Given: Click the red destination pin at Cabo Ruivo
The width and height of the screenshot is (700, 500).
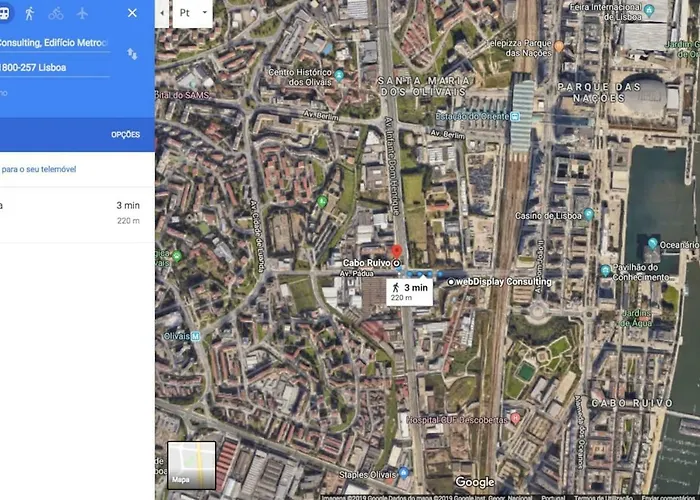Looking at the screenshot, I should (396, 252).
